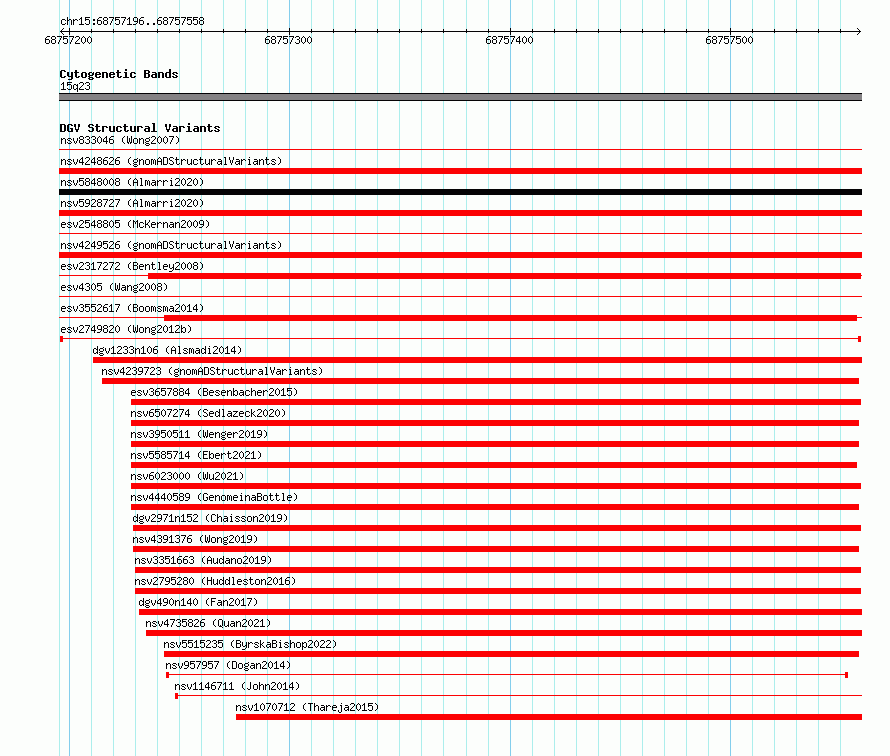Image resolution: width=890 pixels, height=756 pixels.
Task: Click nsv5515235 (ByrskaBishop2022) label
Action: [250, 644]
